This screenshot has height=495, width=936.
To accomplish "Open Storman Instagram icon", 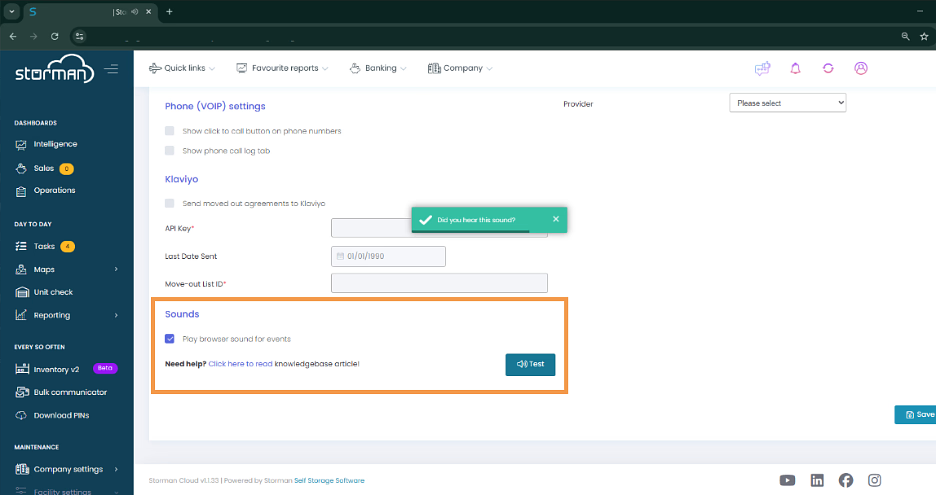I will [875, 480].
